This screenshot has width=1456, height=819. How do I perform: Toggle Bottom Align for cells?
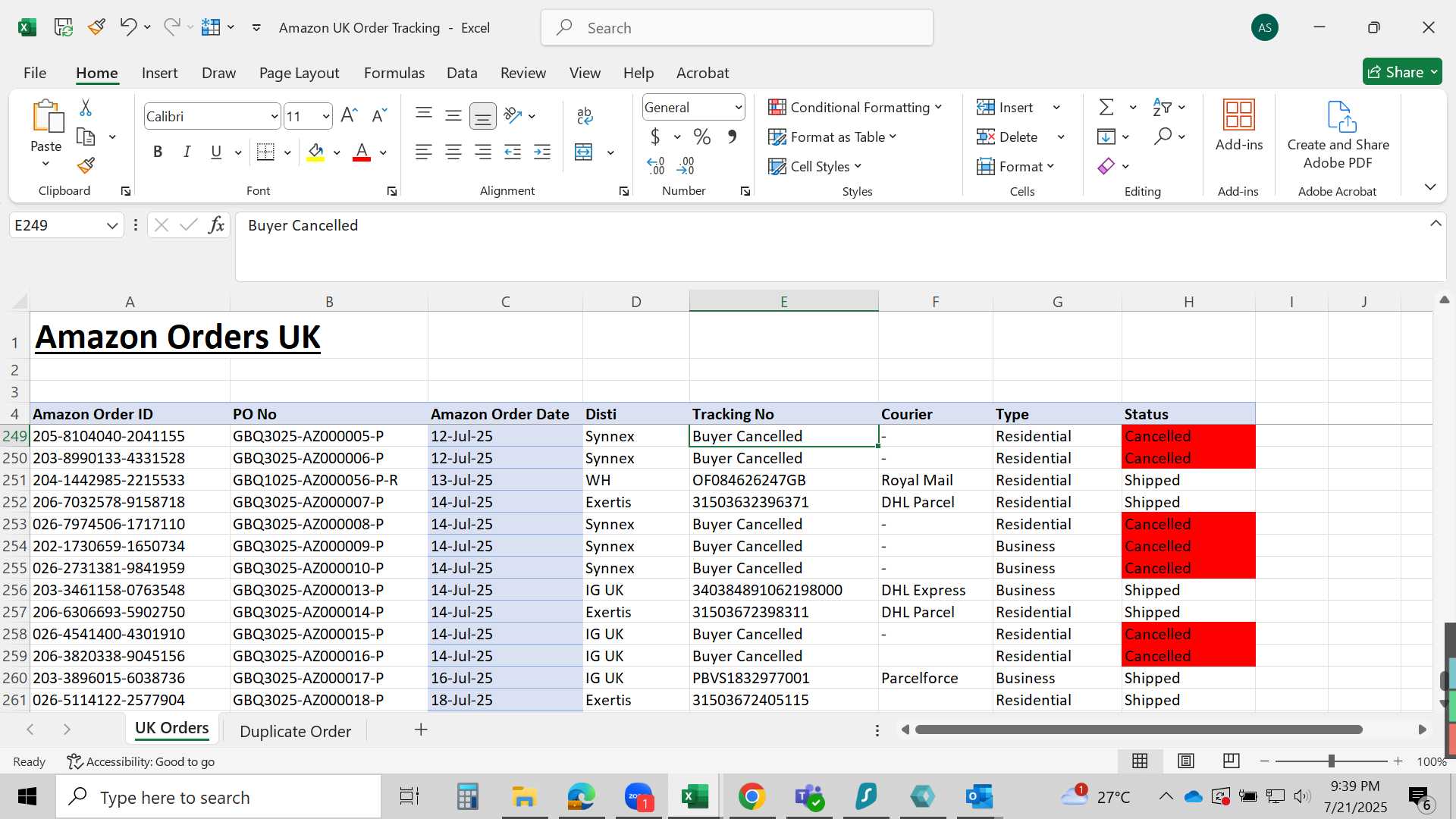(483, 116)
